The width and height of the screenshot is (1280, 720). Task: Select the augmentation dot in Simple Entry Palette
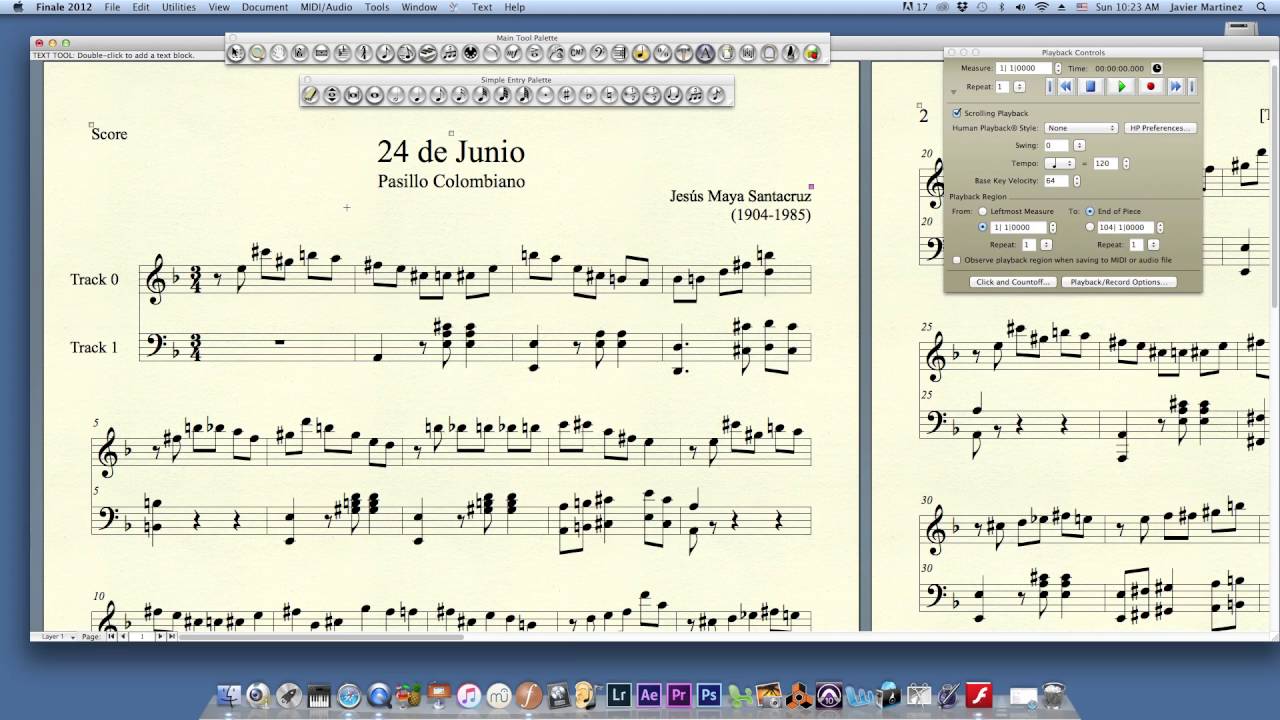point(544,94)
